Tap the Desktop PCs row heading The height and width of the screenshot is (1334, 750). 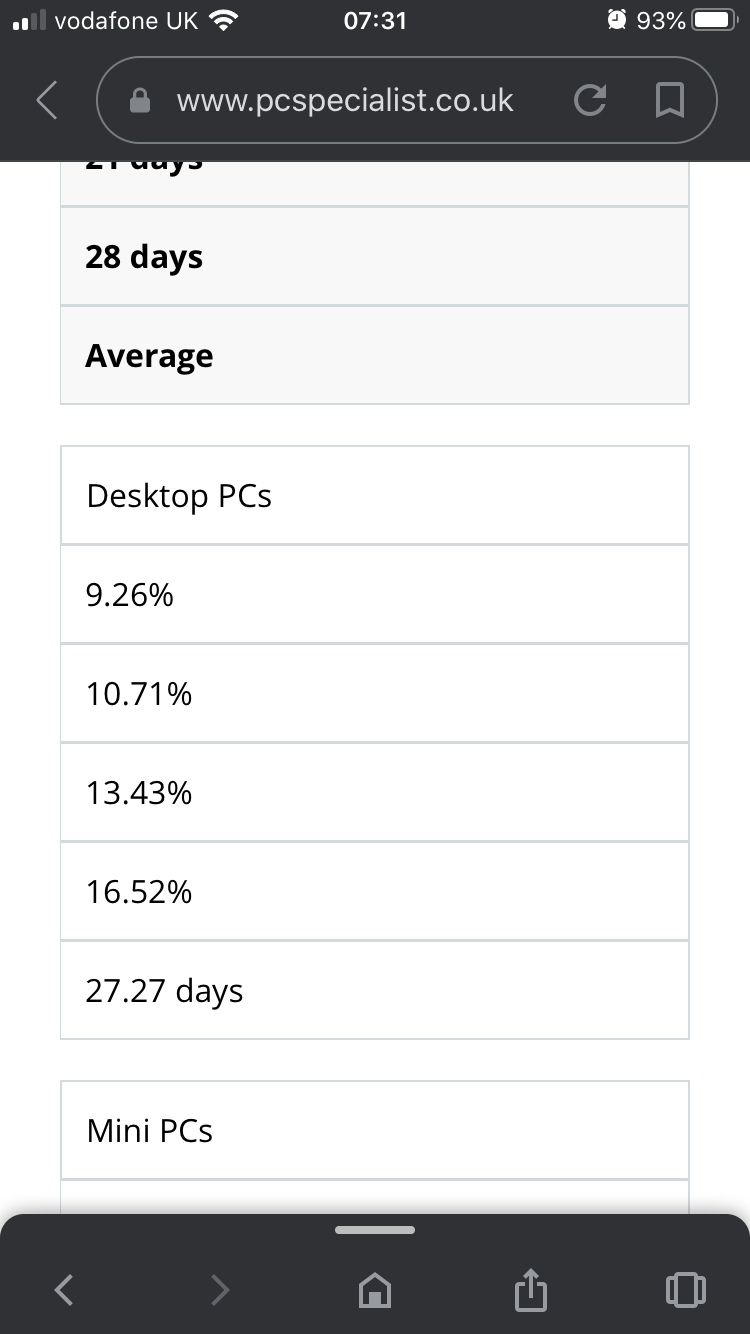tap(375, 495)
